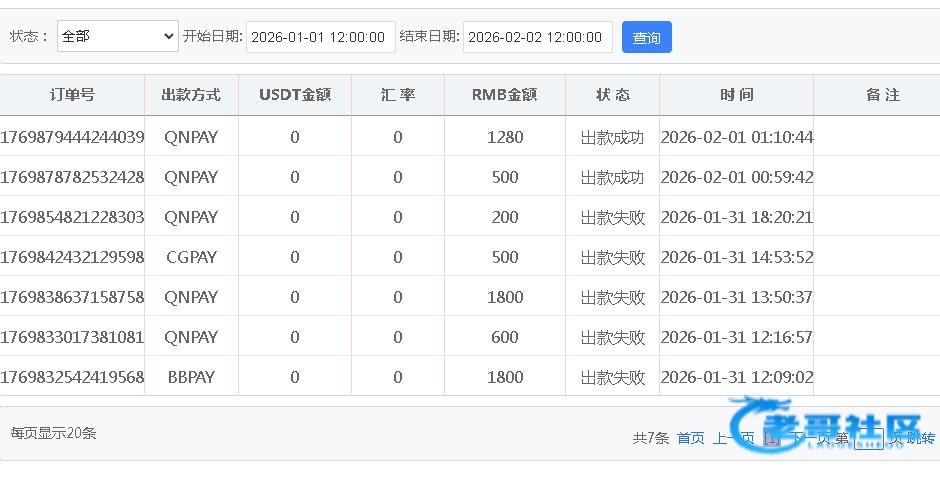This screenshot has width=940, height=481.
Task: Click the 结束日期 date input field
Action: pos(537,37)
